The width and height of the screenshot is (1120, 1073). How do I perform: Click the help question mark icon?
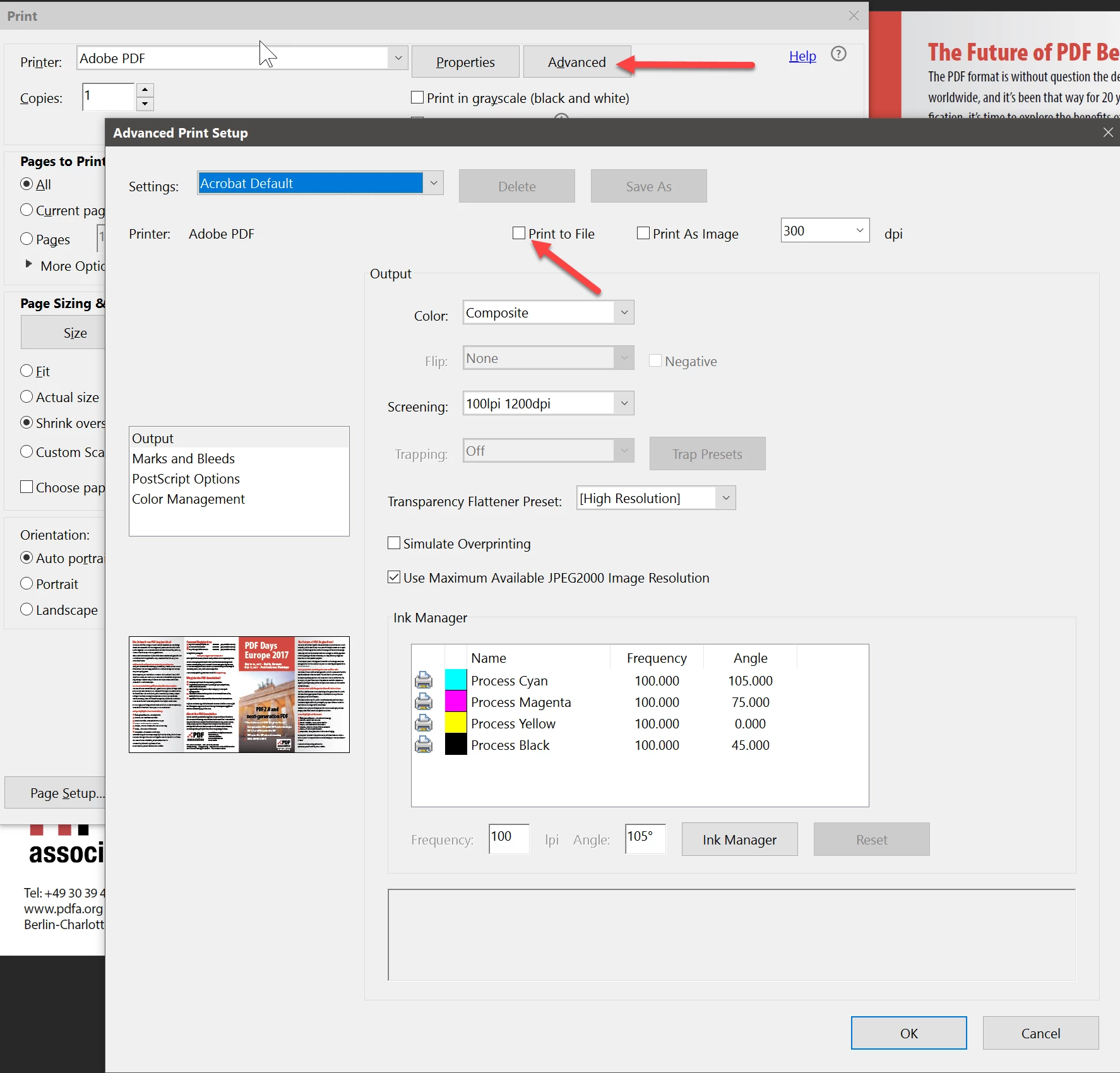(838, 54)
